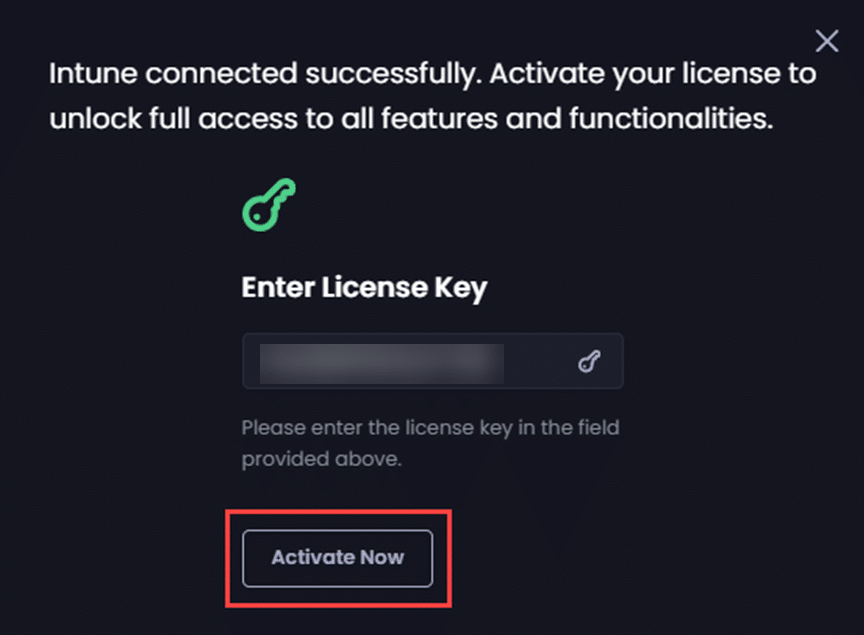Viewport: 864px width, 635px height.
Task: Click the 'Intune connected successfully' message line
Action: pos(433,74)
